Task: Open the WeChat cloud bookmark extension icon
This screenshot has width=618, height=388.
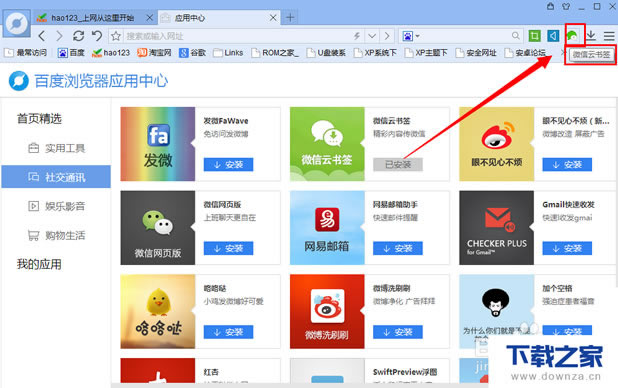Action: click(573, 36)
